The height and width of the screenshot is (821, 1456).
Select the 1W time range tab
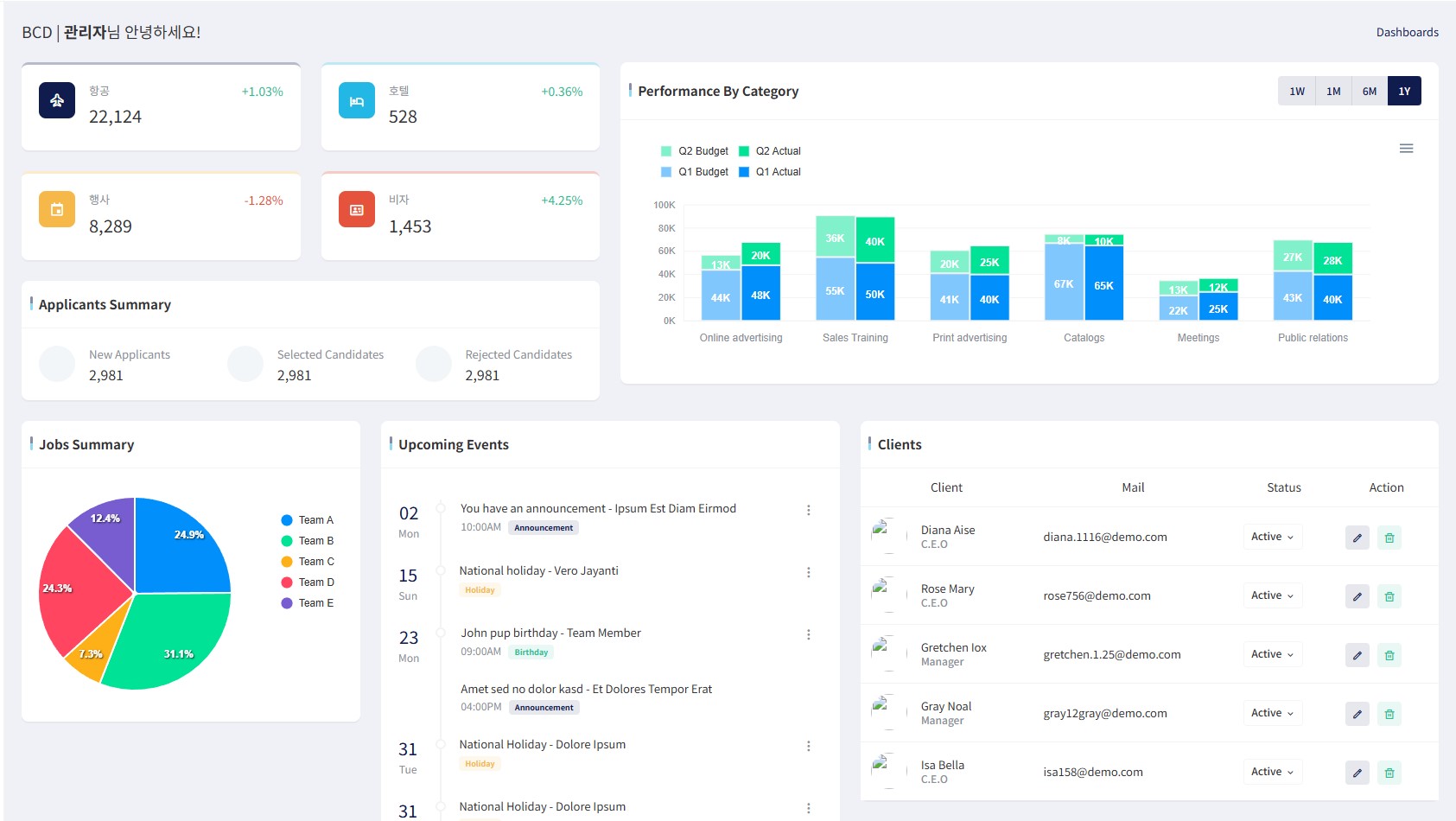(x=1296, y=91)
